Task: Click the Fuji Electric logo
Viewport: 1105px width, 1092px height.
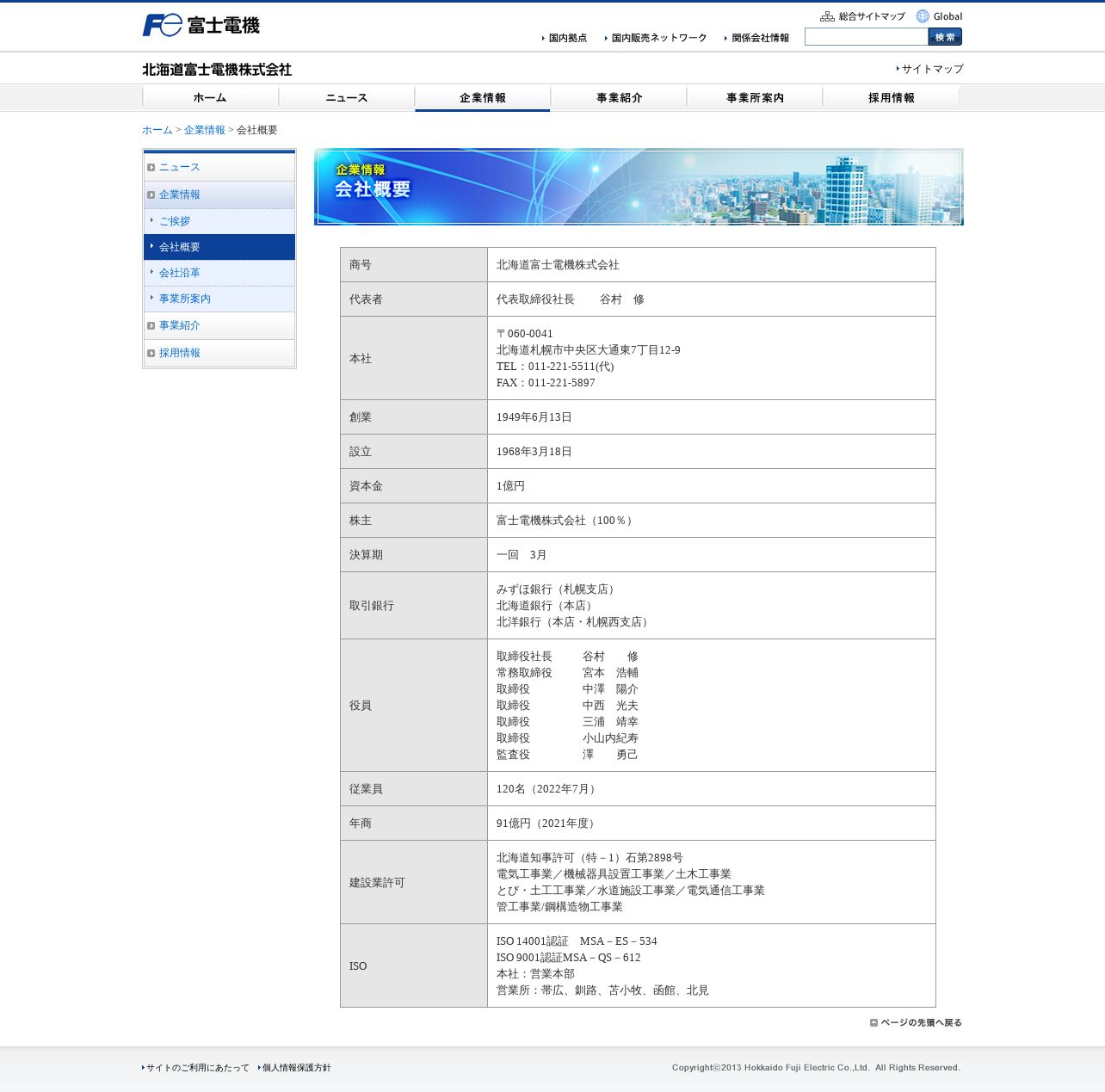Action: click(201, 25)
